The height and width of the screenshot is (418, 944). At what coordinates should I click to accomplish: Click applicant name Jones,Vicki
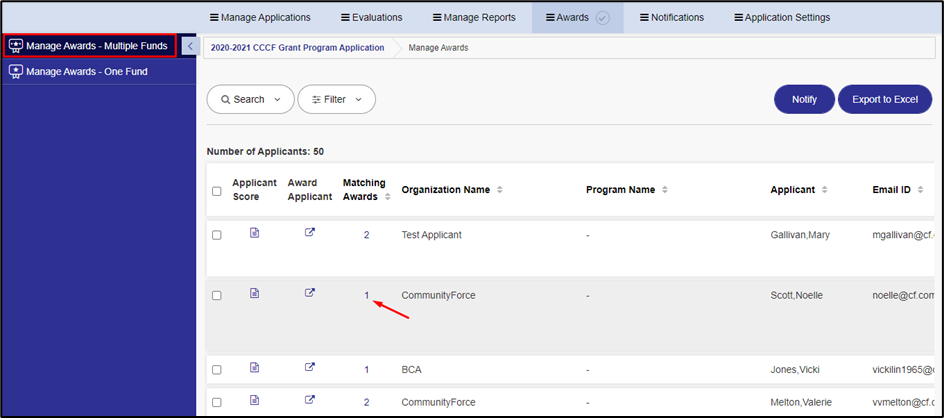[795, 370]
